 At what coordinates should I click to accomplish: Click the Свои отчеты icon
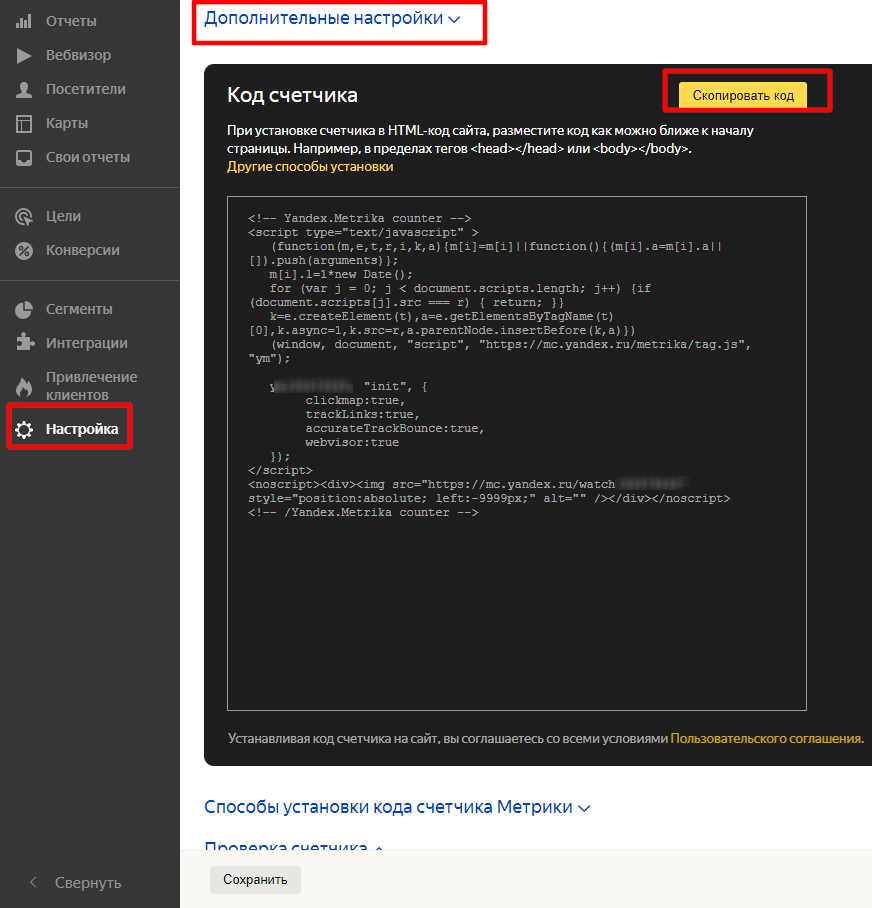point(24,158)
